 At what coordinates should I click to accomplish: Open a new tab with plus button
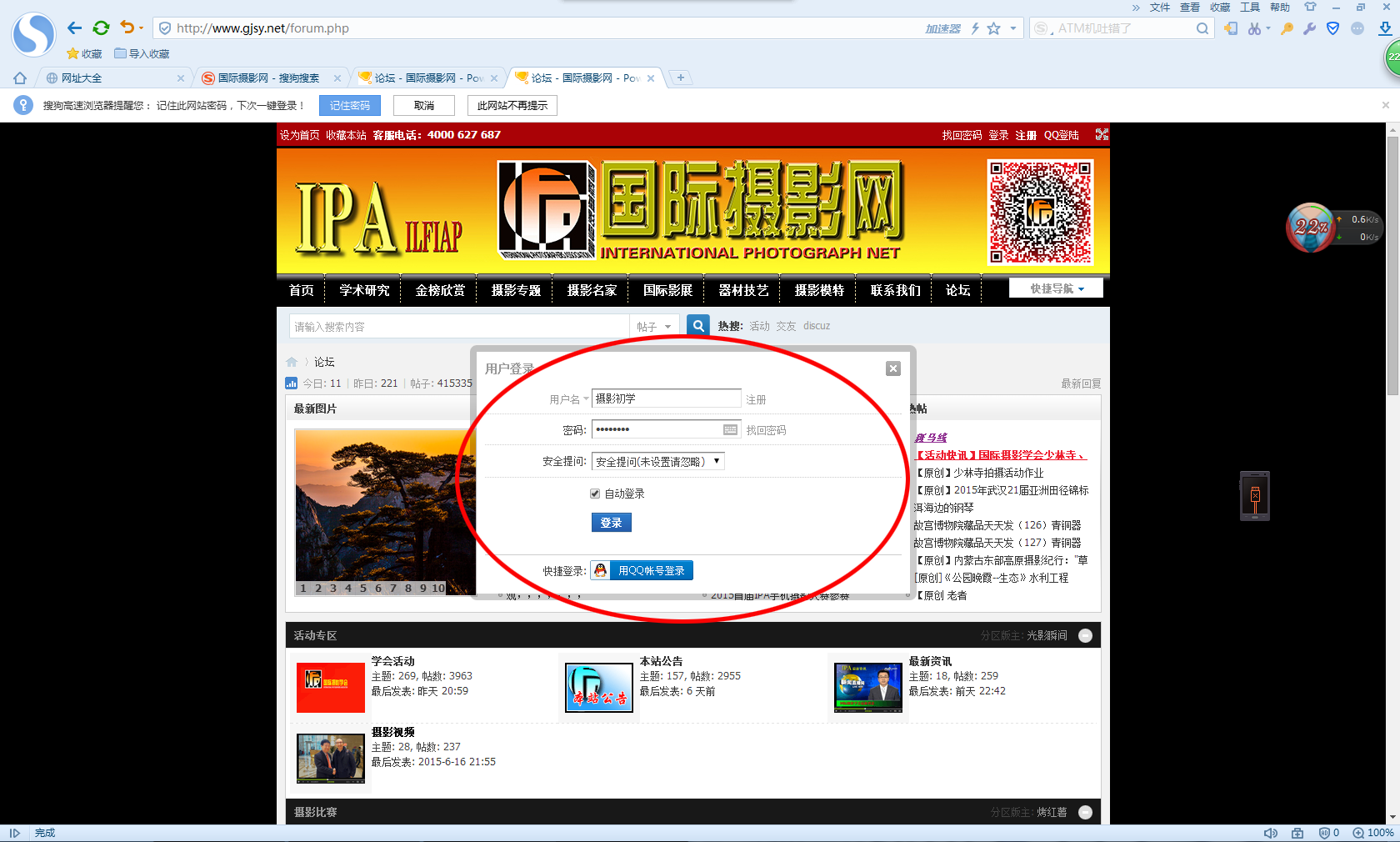click(x=681, y=78)
